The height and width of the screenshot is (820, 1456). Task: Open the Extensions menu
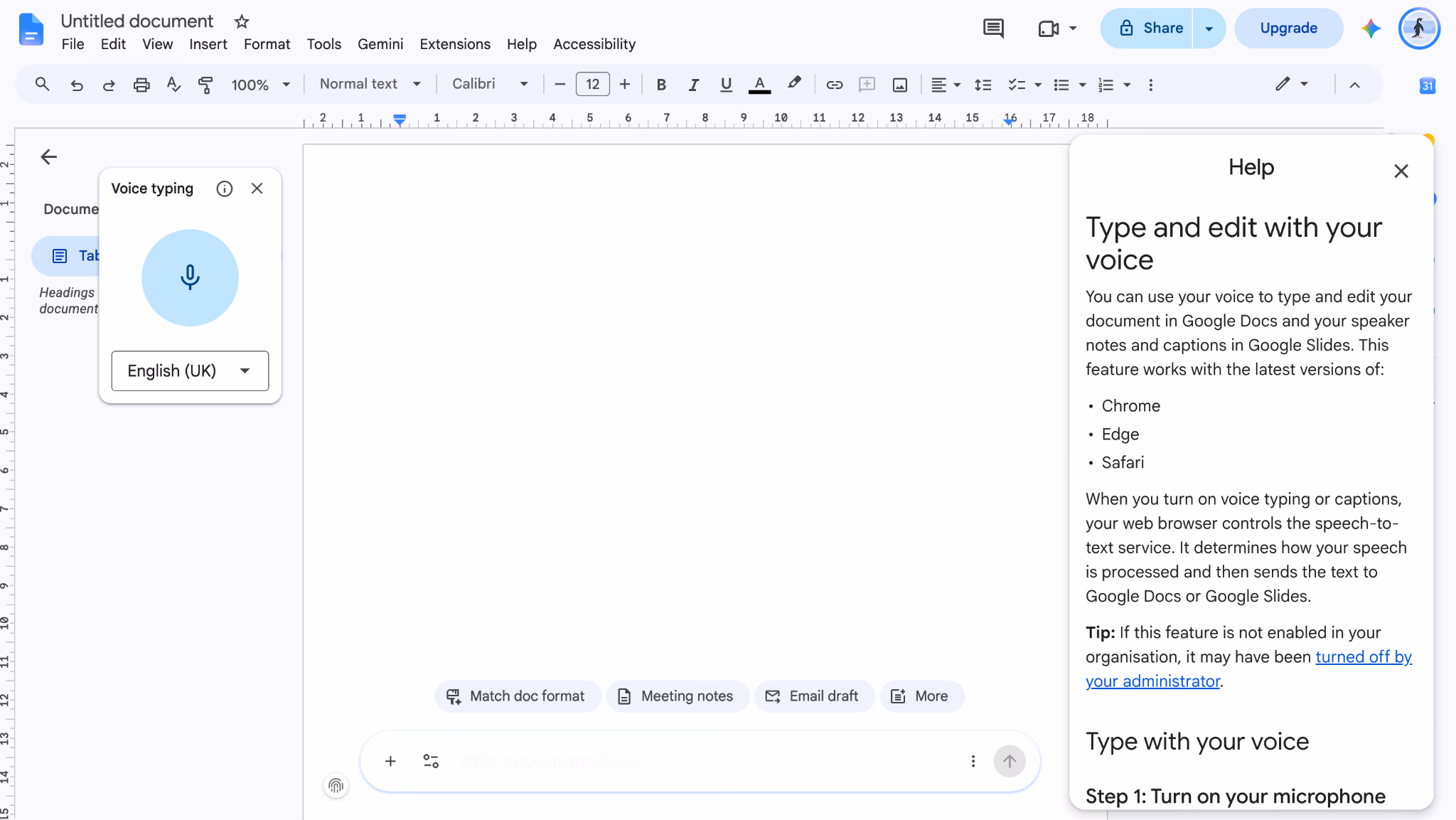[x=455, y=44]
